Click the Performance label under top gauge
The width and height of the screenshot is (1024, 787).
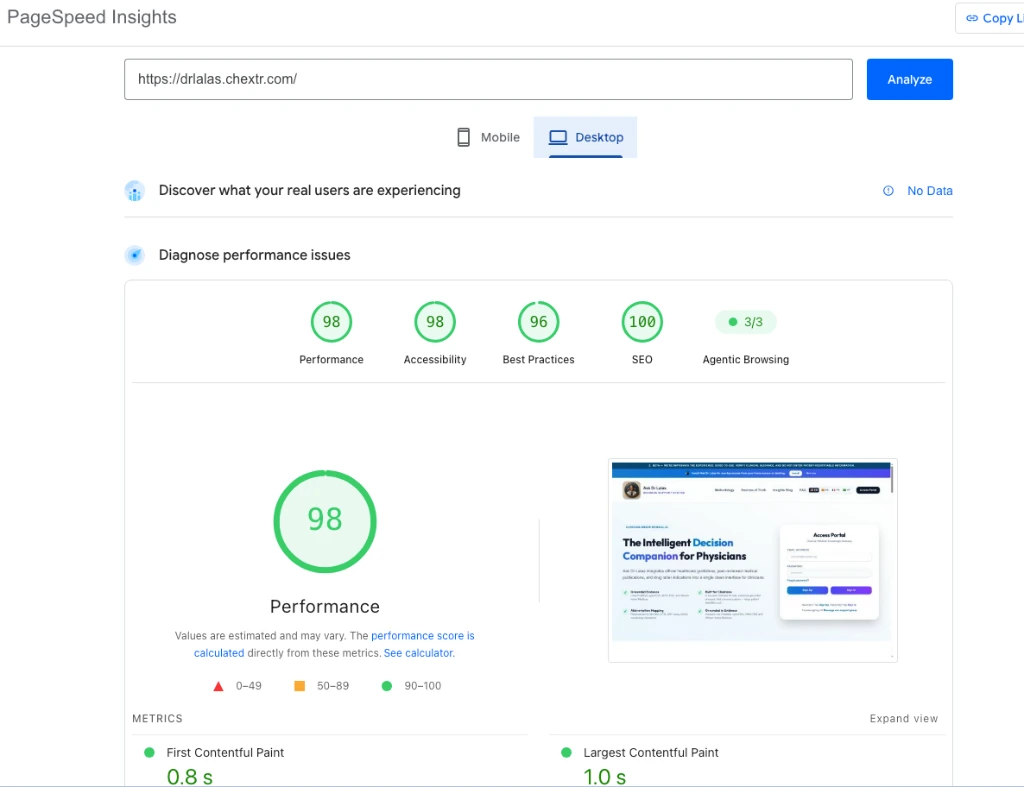click(x=331, y=359)
